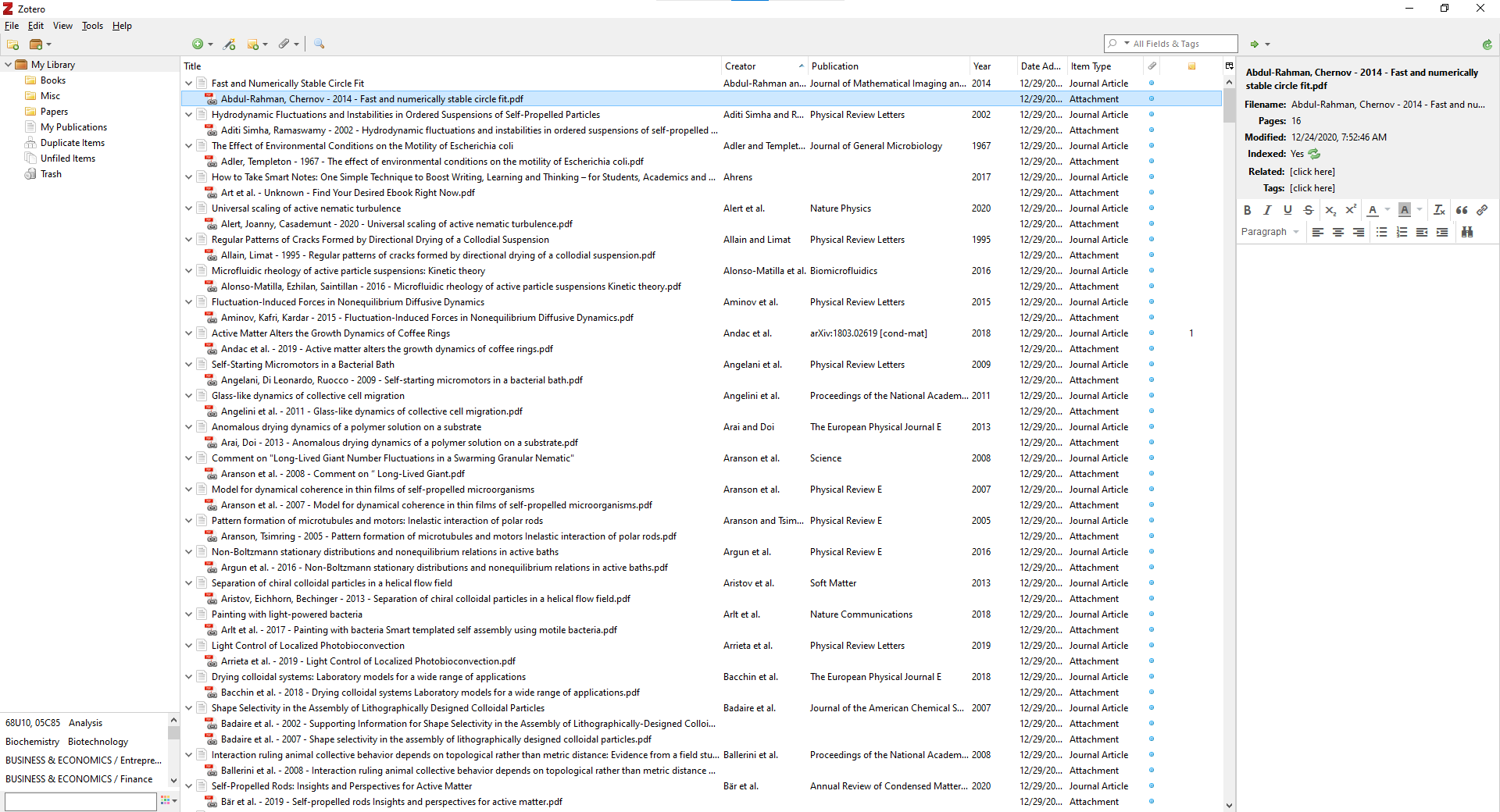Open the Edit menu
This screenshot has height=812, width=1500.
36,26
